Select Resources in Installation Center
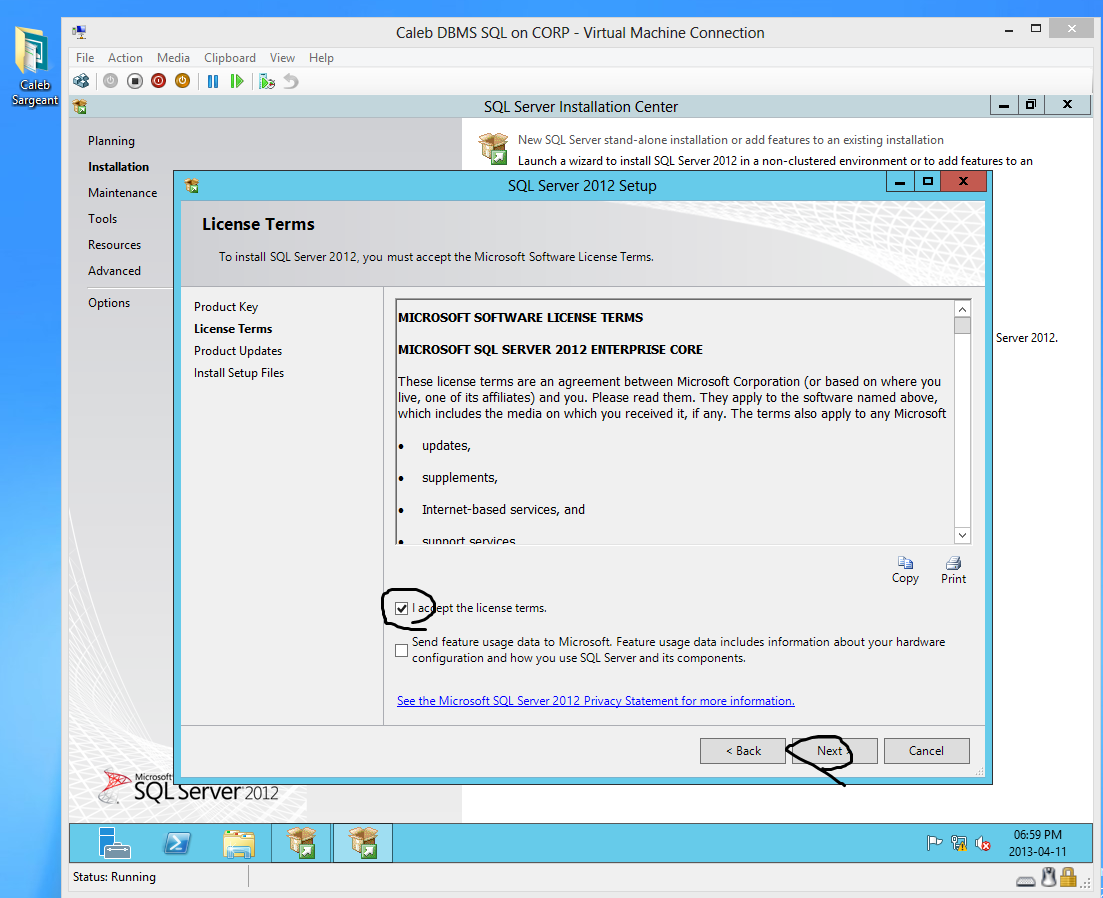The image size is (1103, 898). point(114,245)
